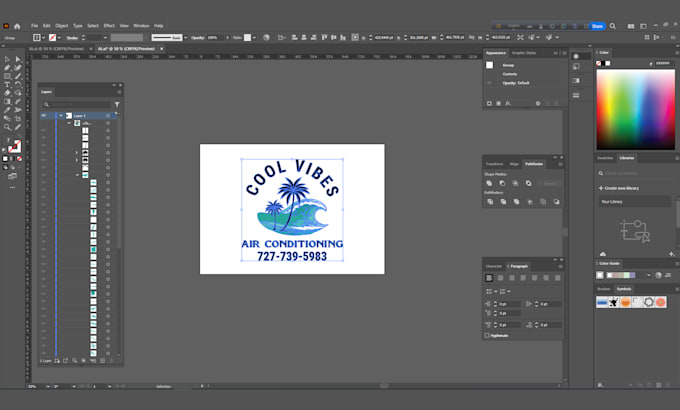The height and width of the screenshot is (410, 680).
Task: Click the Add New Stroke icon in Appearance
Action: coord(489,103)
